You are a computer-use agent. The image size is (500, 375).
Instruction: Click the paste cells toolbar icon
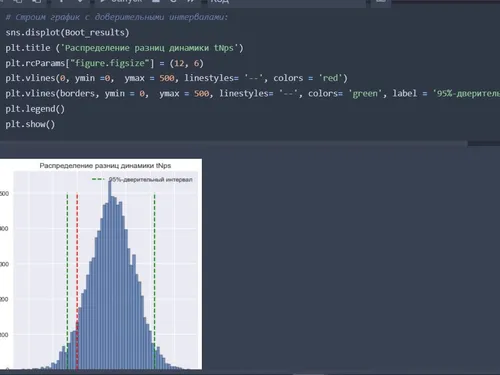tap(37, 1)
